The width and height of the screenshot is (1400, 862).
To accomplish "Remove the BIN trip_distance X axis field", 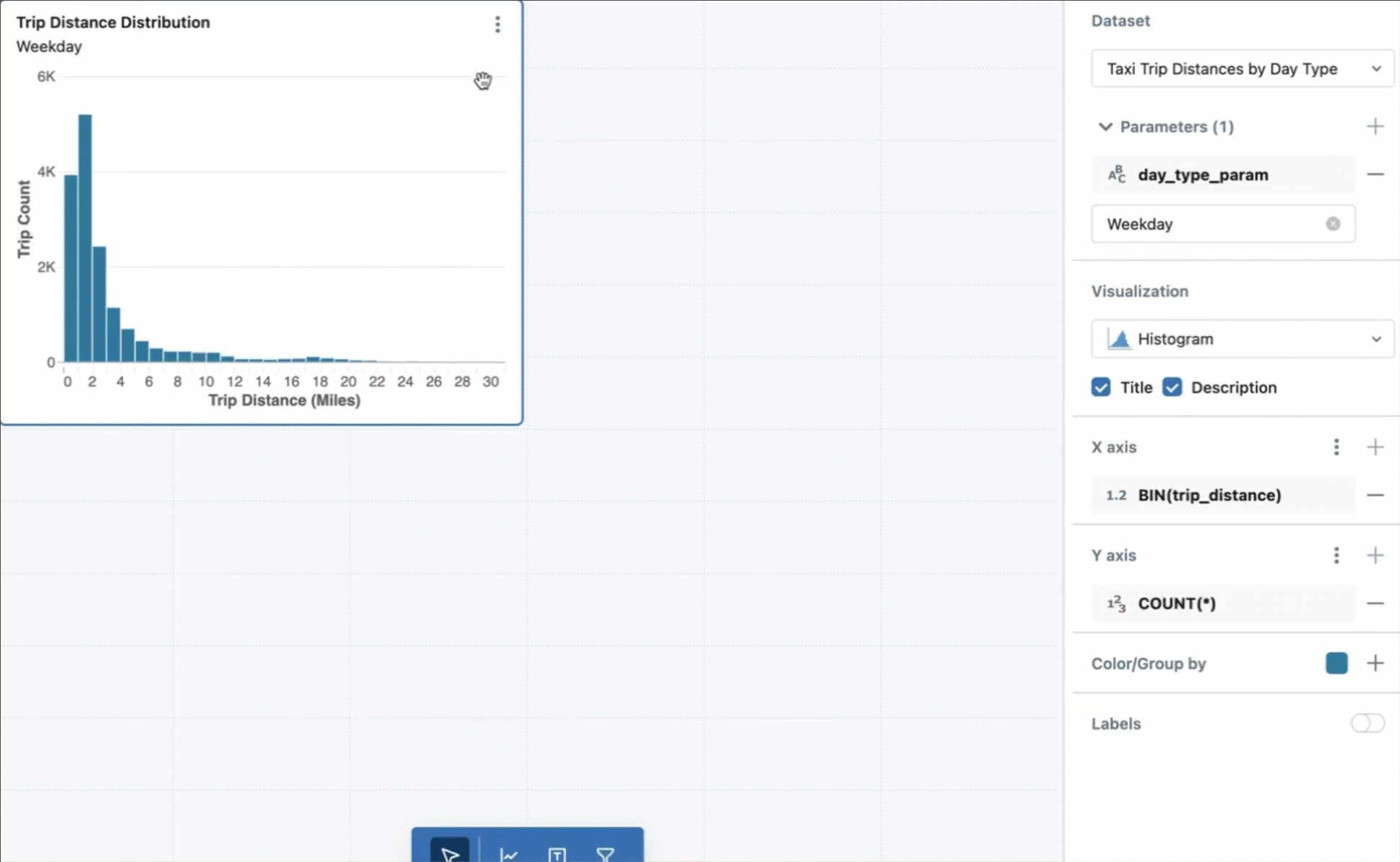I will pos(1375,495).
